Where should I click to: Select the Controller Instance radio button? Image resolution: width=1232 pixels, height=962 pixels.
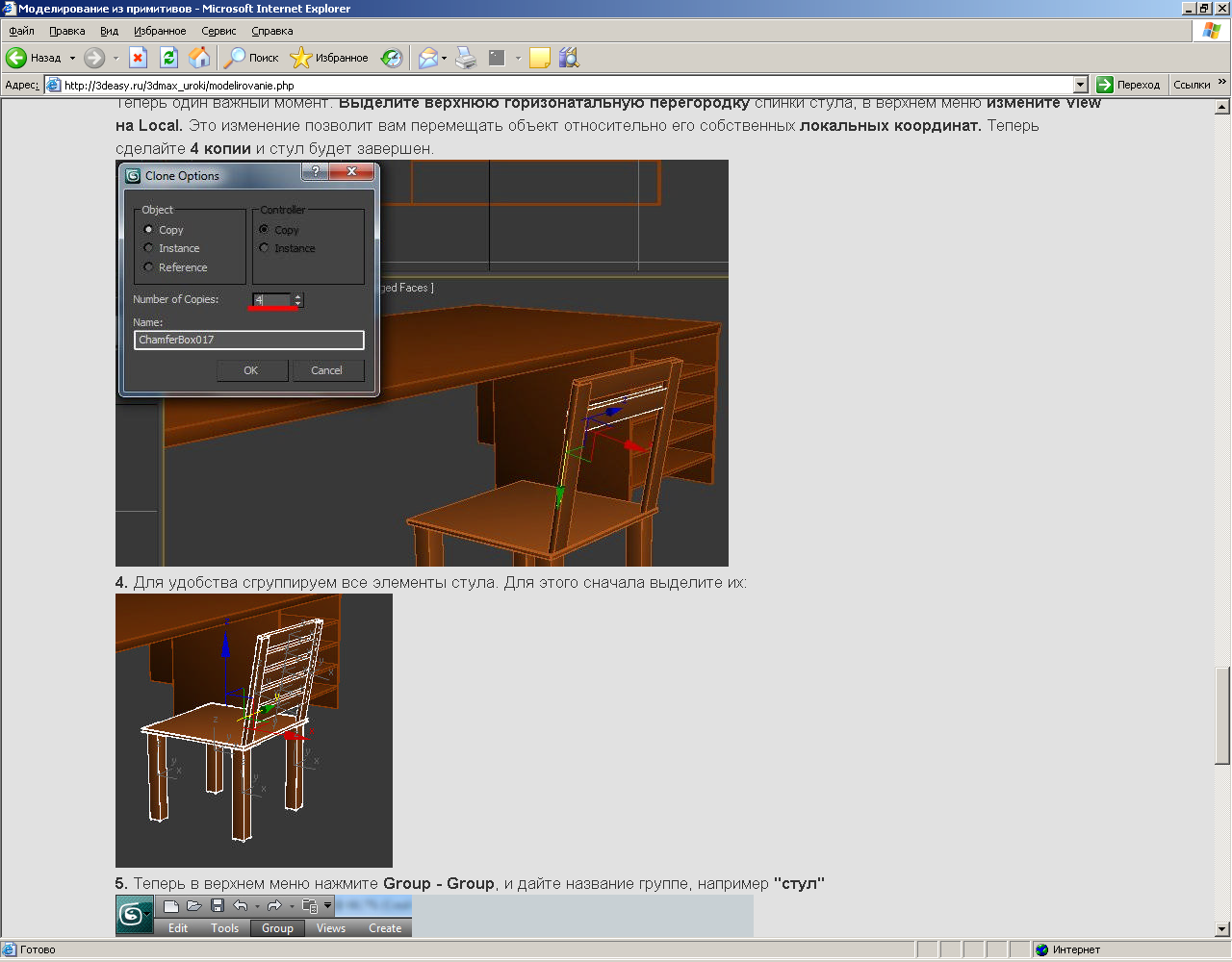[264, 248]
